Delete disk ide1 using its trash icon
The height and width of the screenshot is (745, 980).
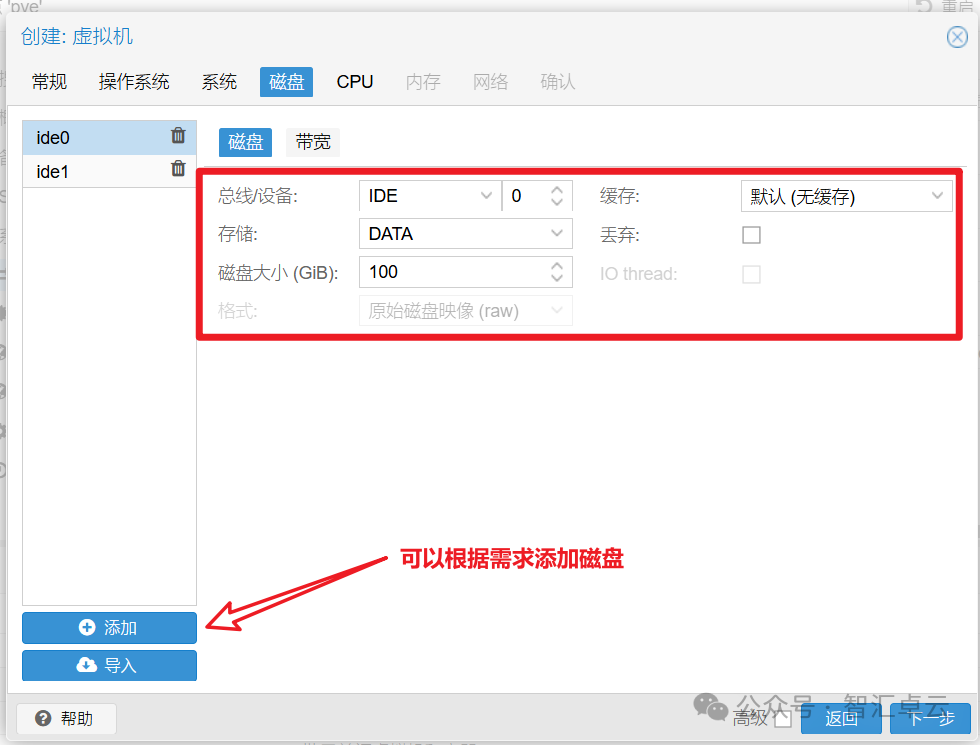pyautogui.click(x=178, y=170)
